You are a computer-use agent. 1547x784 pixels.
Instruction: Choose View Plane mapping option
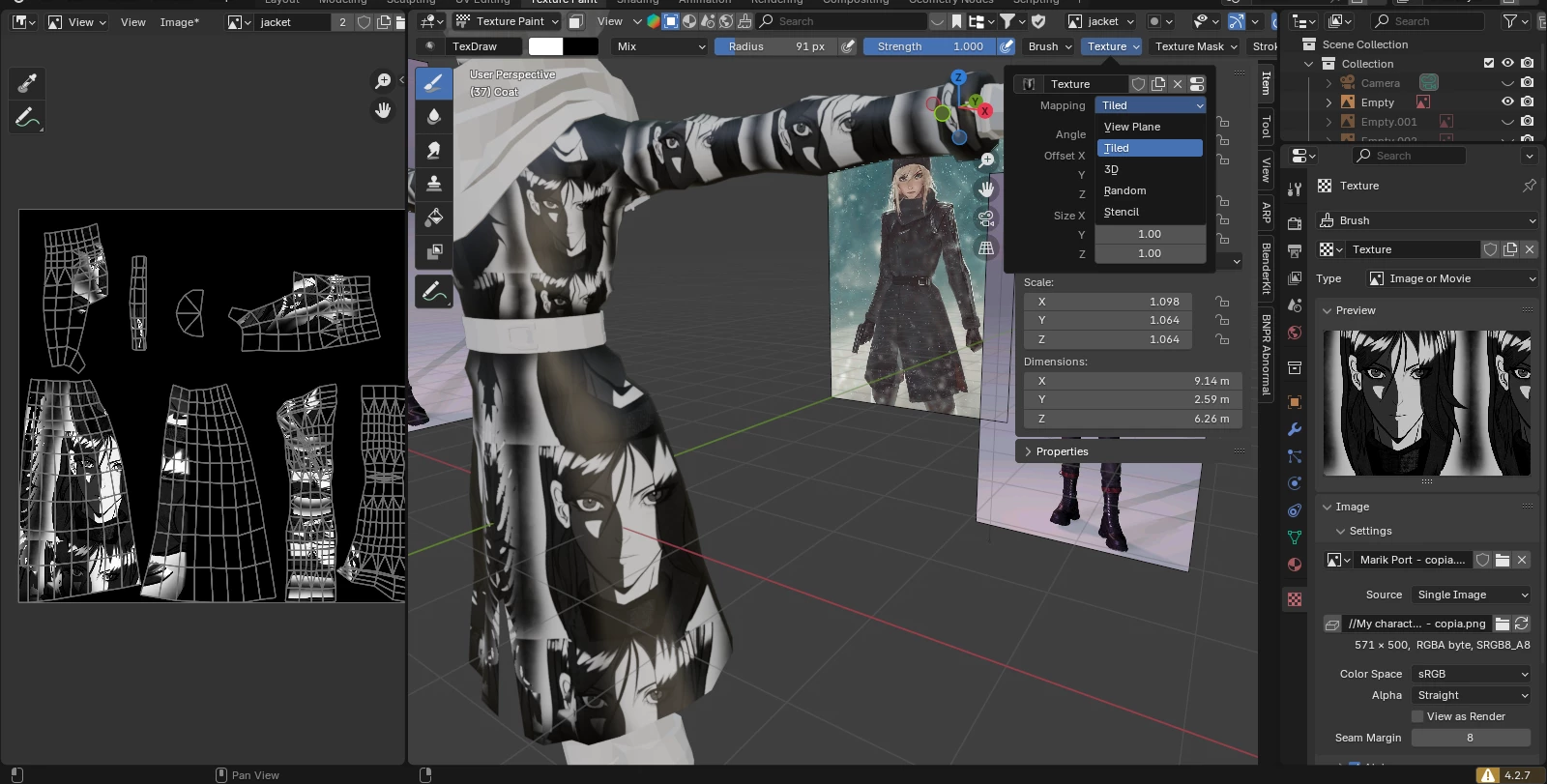[x=1151, y=127]
